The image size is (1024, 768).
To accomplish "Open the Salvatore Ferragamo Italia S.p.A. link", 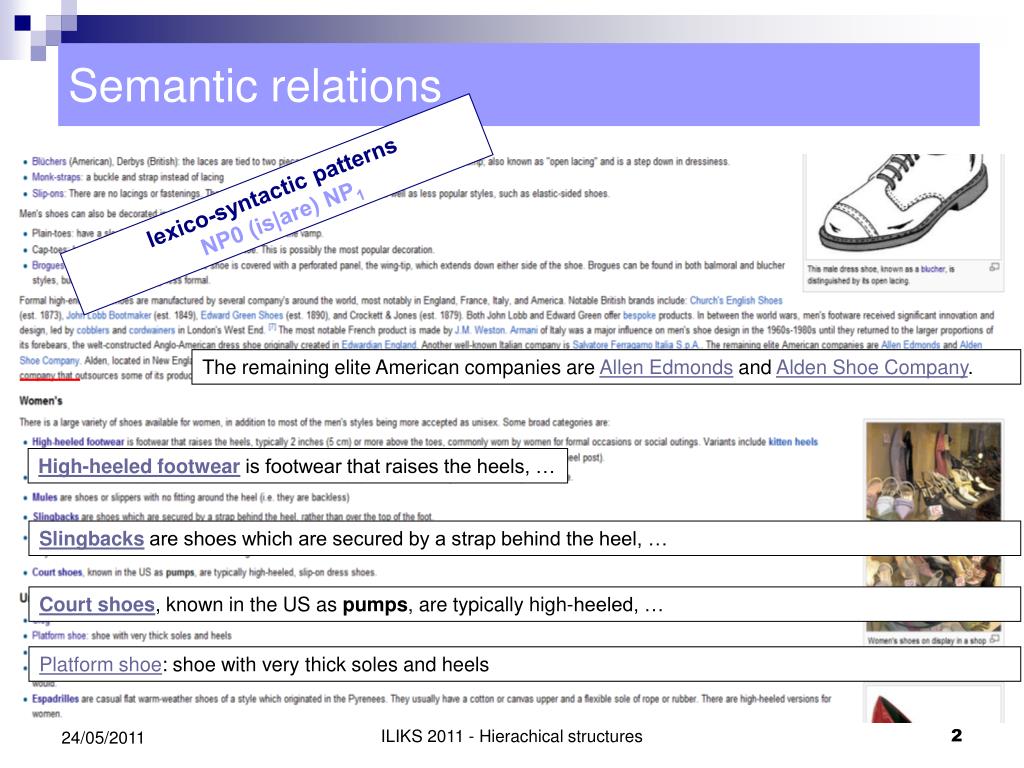I will click(x=636, y=345).
